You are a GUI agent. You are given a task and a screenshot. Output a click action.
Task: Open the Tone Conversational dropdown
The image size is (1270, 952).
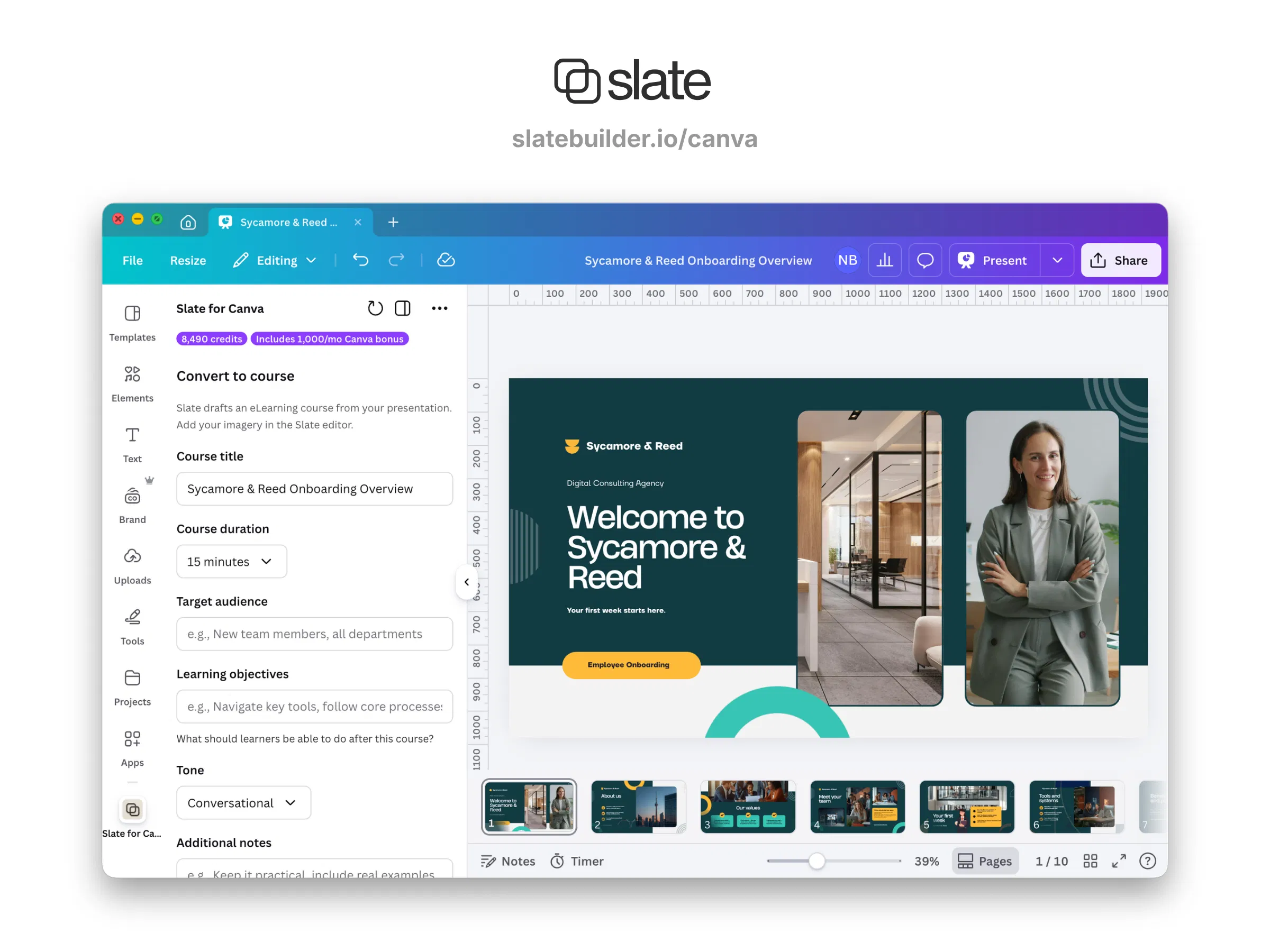tap(243, 802)
